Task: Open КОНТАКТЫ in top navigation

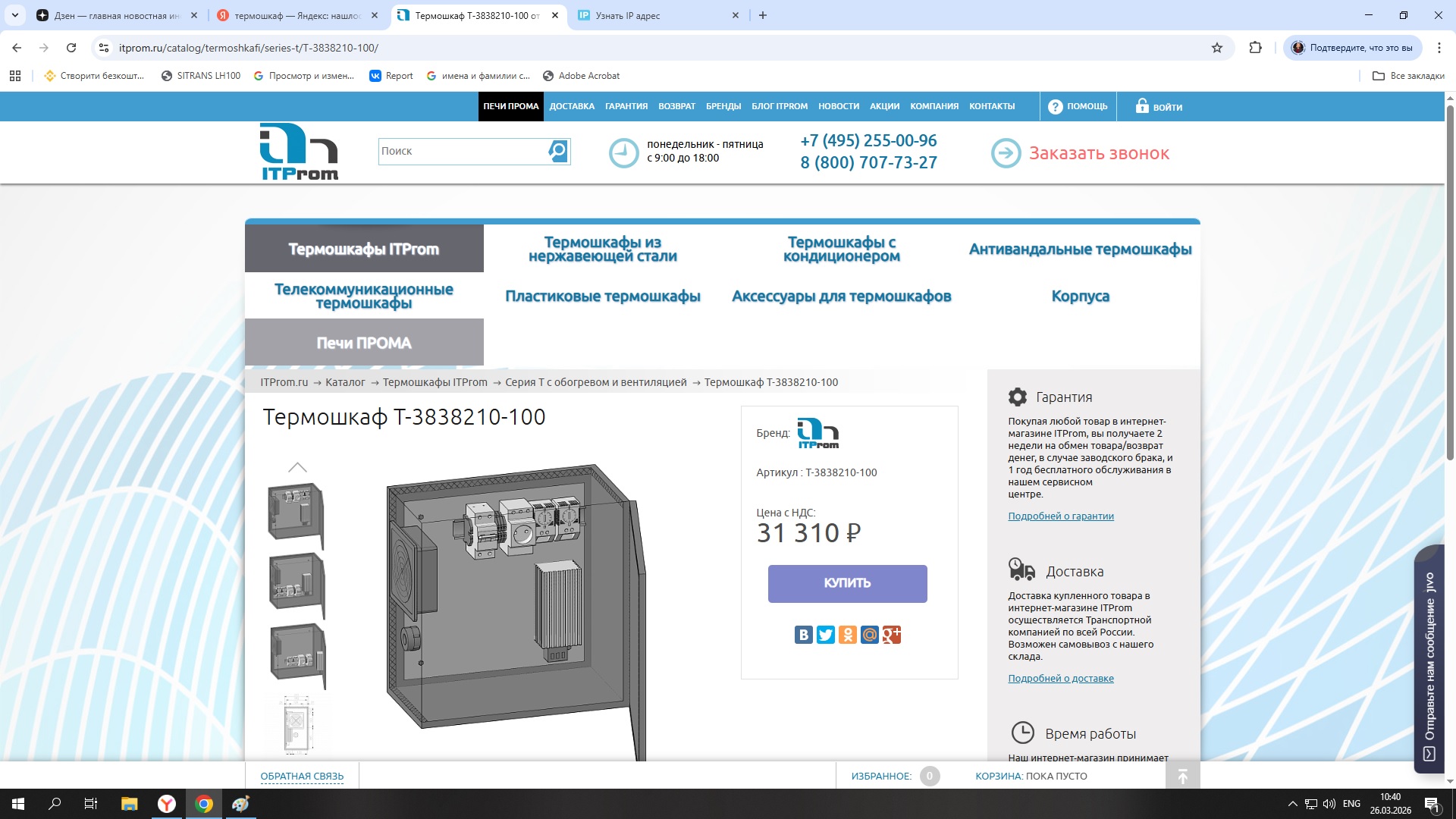Action: [991, 106]
